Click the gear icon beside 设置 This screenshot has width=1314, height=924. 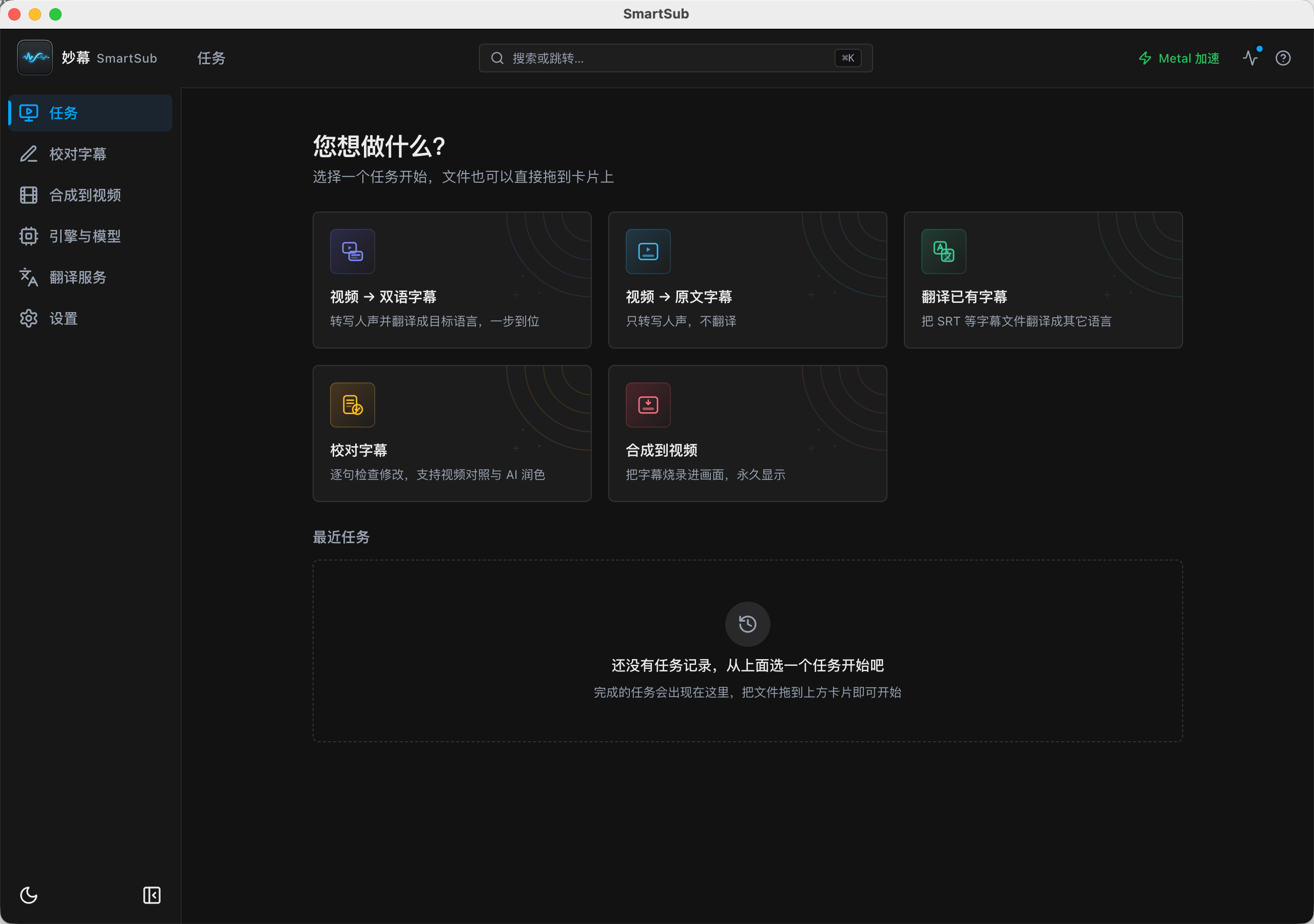click(x=29, y=318)
